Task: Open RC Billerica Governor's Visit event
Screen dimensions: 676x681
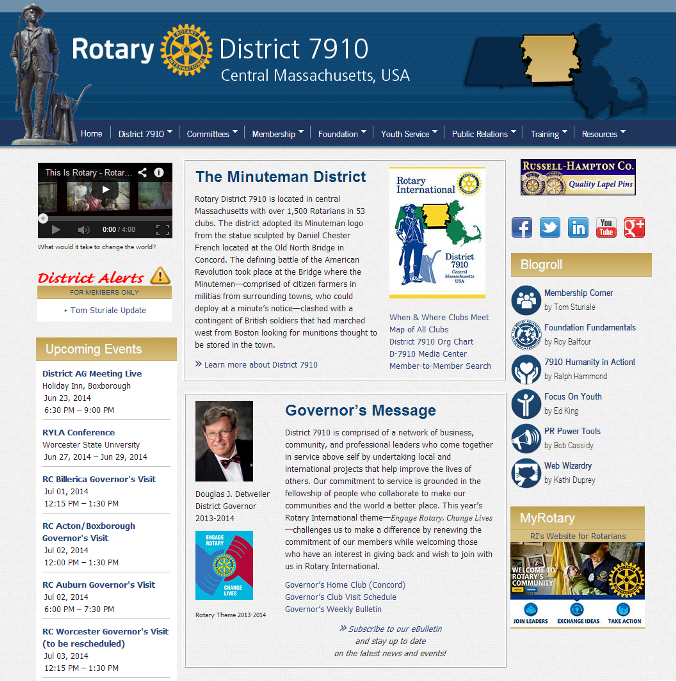Action: point(99,479)
